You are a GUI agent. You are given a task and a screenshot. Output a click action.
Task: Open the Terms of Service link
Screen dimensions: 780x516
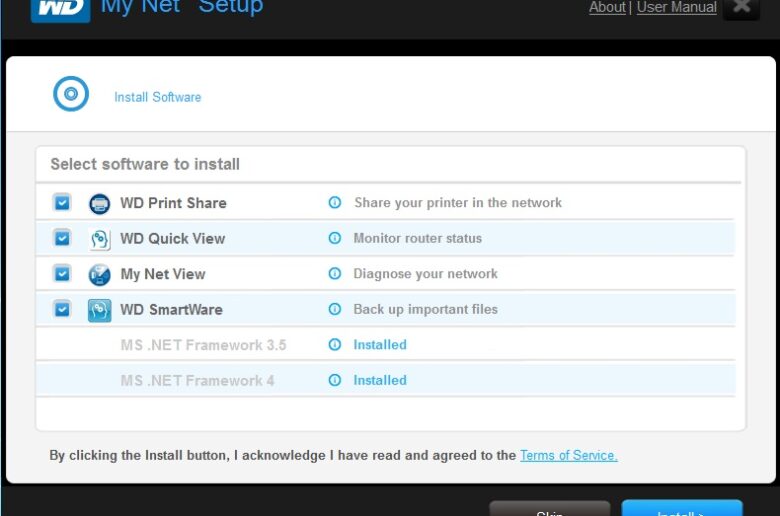569,455
